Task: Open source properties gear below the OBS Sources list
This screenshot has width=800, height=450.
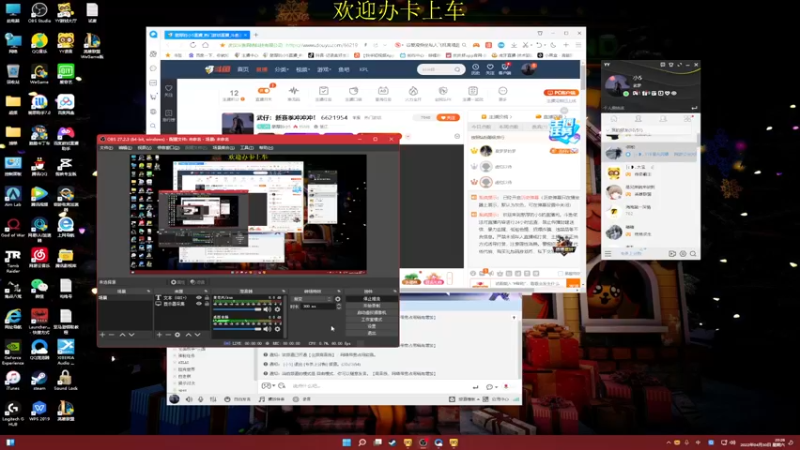Action: 178,335
